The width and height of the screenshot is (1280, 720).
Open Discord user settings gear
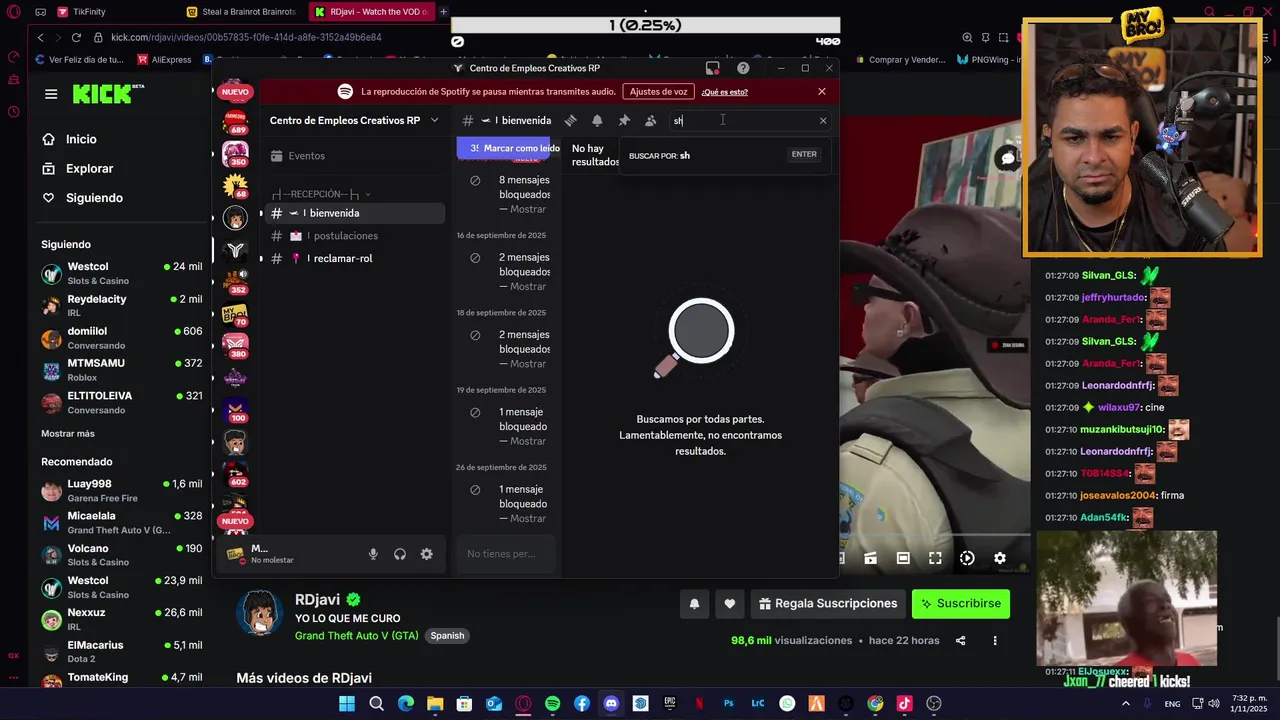[x=427, y=554]
